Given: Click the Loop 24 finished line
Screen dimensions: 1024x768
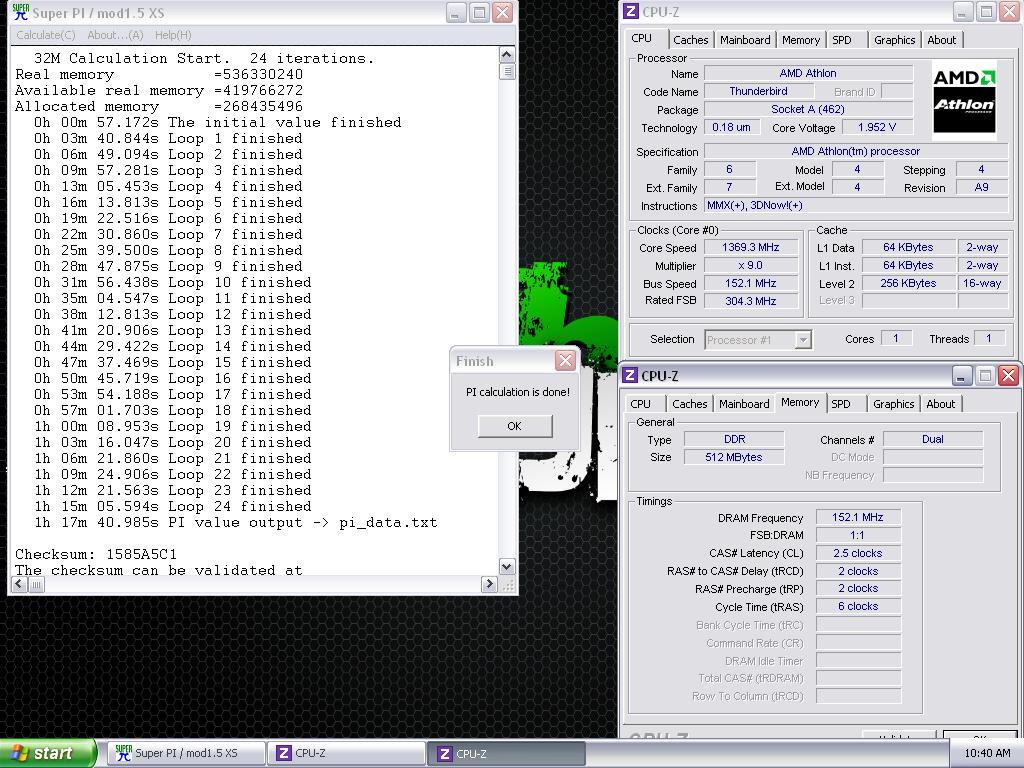Looking at the screenshot, I should pyautogui.click(x=172, y=507).
